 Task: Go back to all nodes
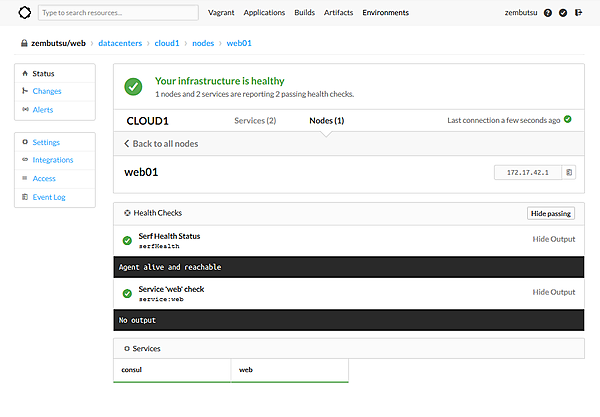161,144
